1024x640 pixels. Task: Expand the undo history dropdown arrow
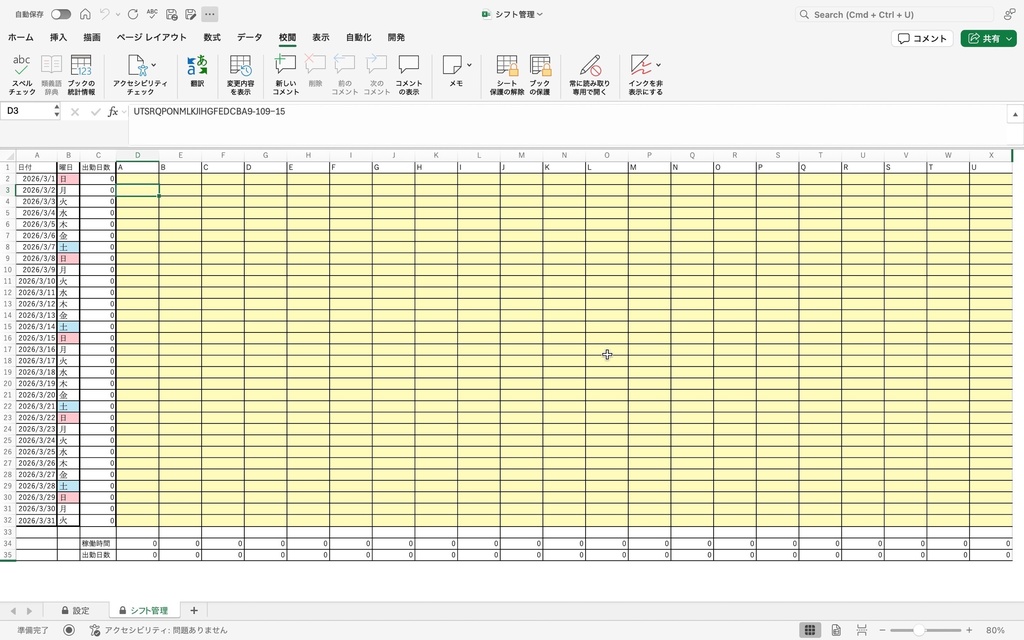[118, 14]
